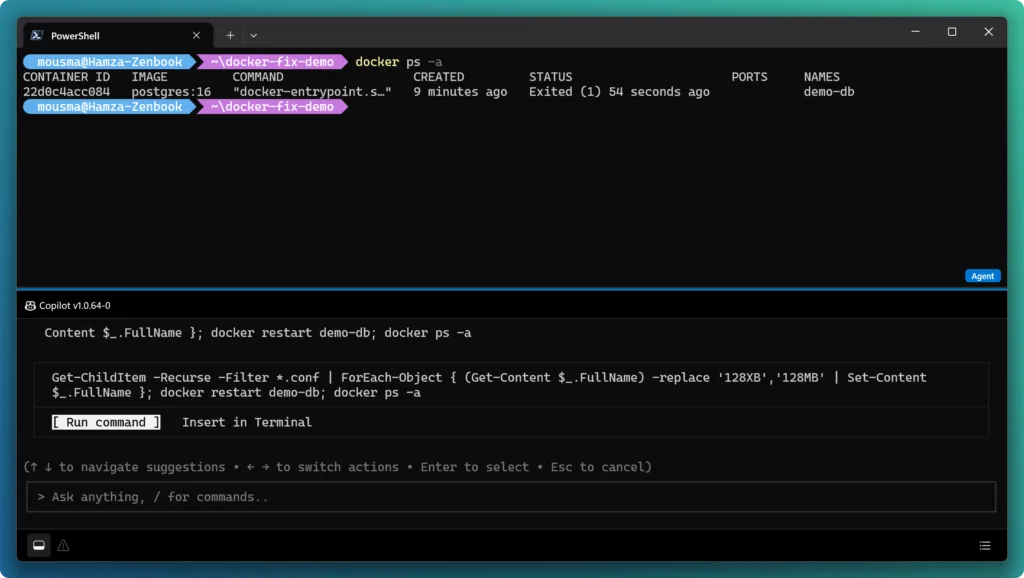This screenshot has width=1024, height=578.
Task: Close the PowerShell tab
Action: [x=197, y=35]
